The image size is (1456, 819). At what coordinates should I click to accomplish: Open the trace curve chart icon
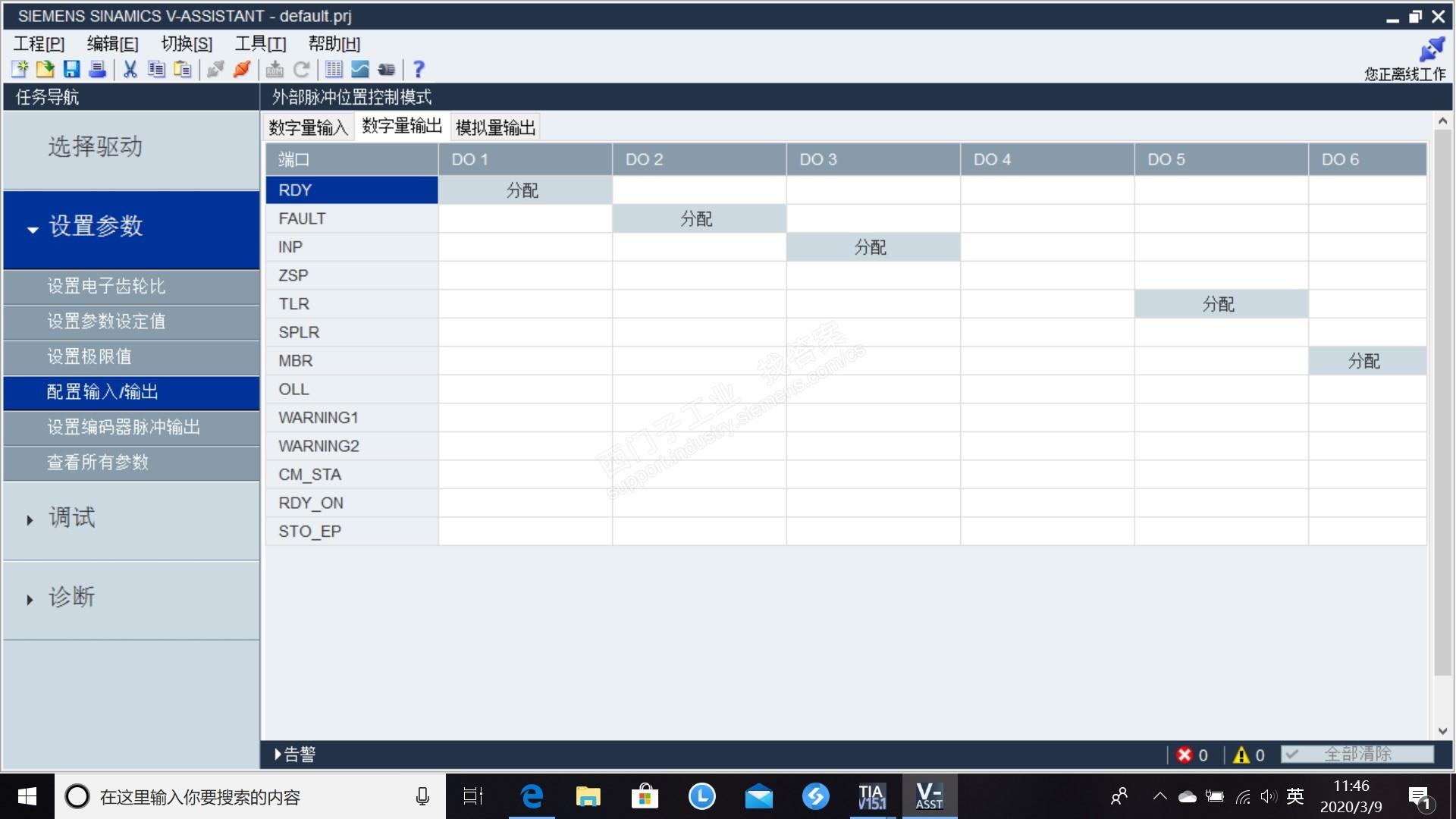coord(360,70)
